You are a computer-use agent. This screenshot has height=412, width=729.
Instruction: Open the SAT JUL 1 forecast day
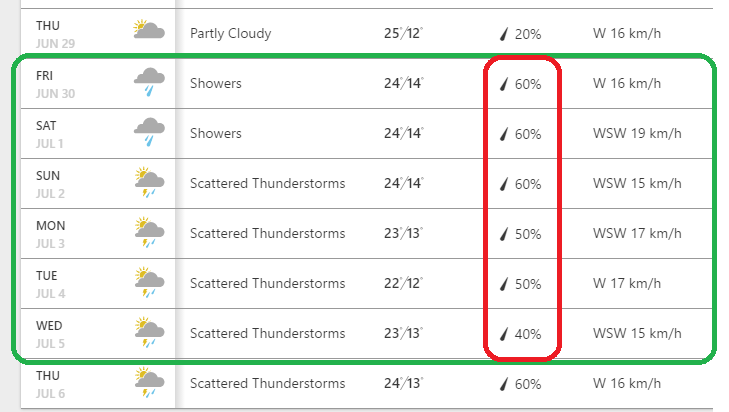click(50, 133)
